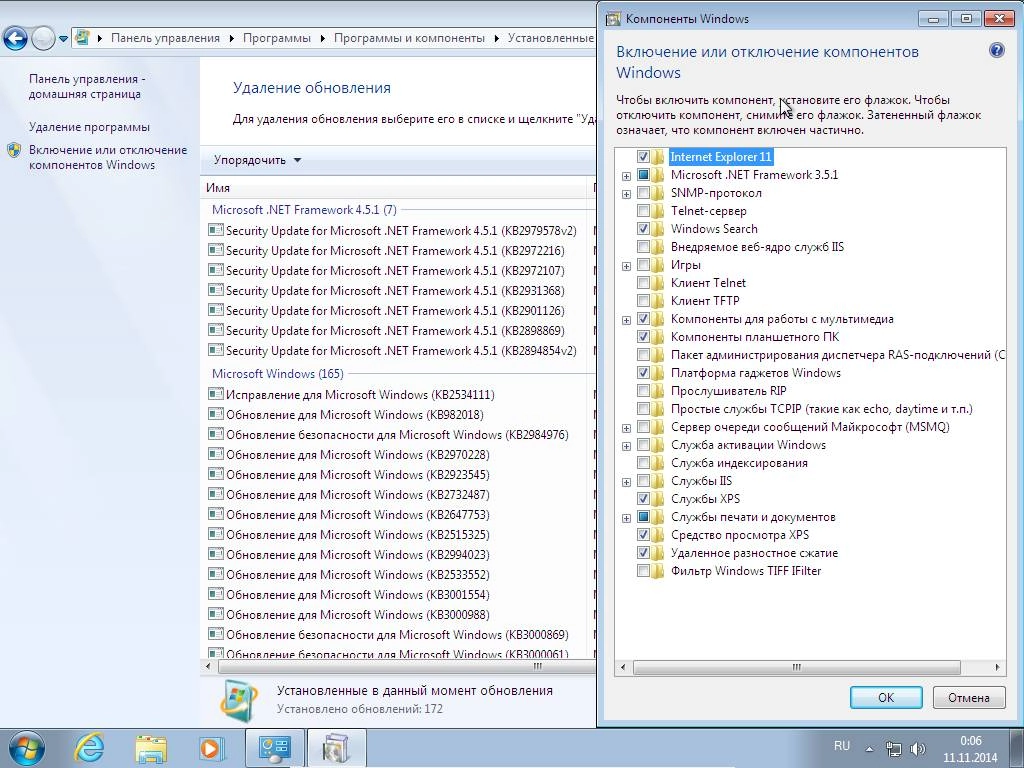Click the folder icon for Игры
This screenshot has height=768, width=1024.
click(658, 264)
